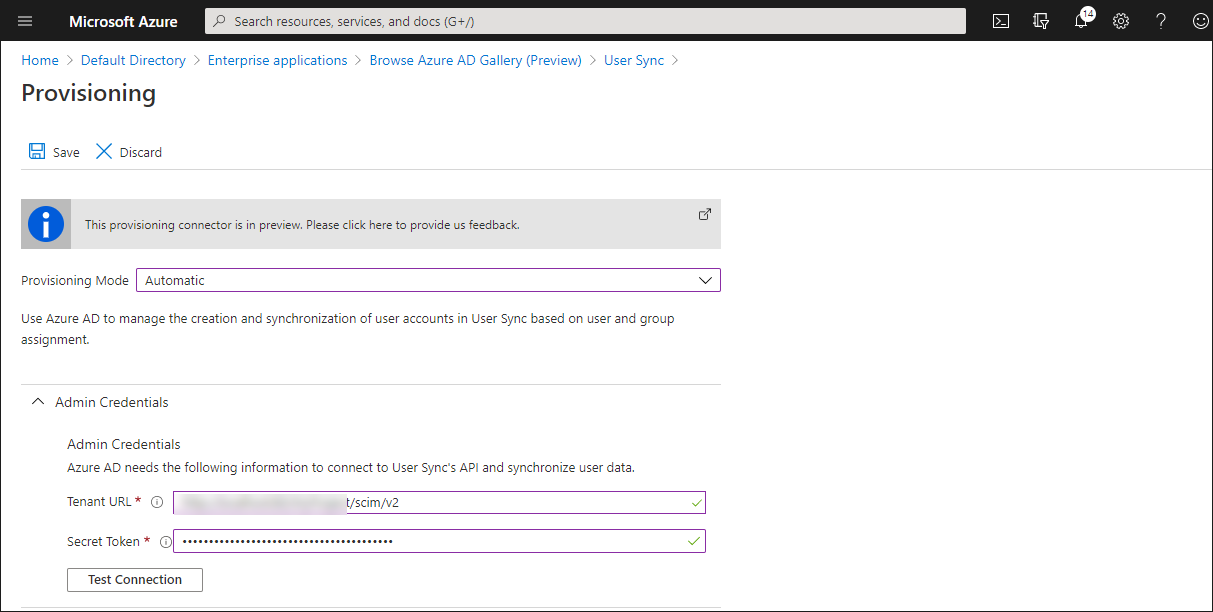Click the Test Connection button
This screenshot has width=1213, height=612.
click(135, 580)
